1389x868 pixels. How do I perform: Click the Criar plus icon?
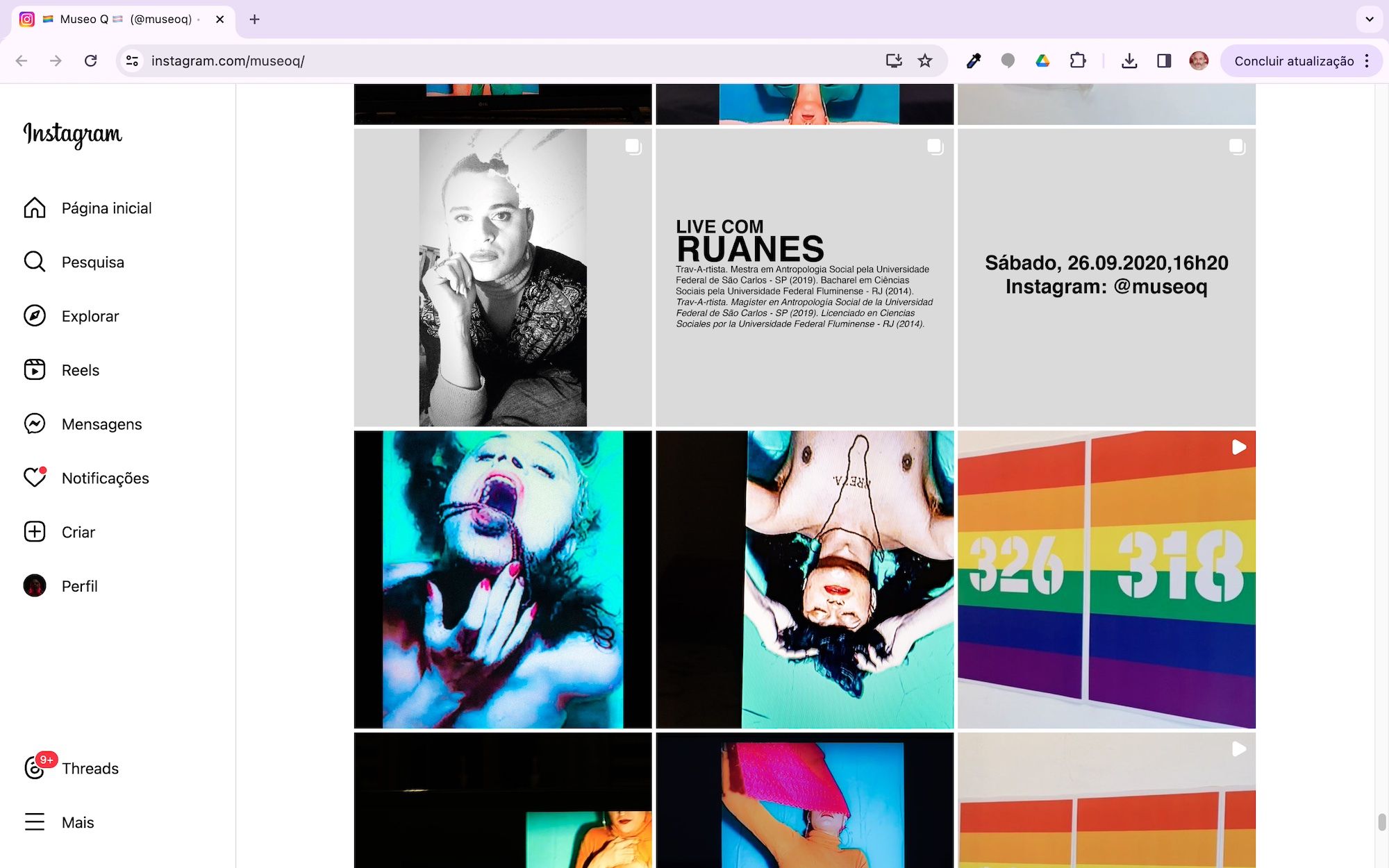pos(35,532)
